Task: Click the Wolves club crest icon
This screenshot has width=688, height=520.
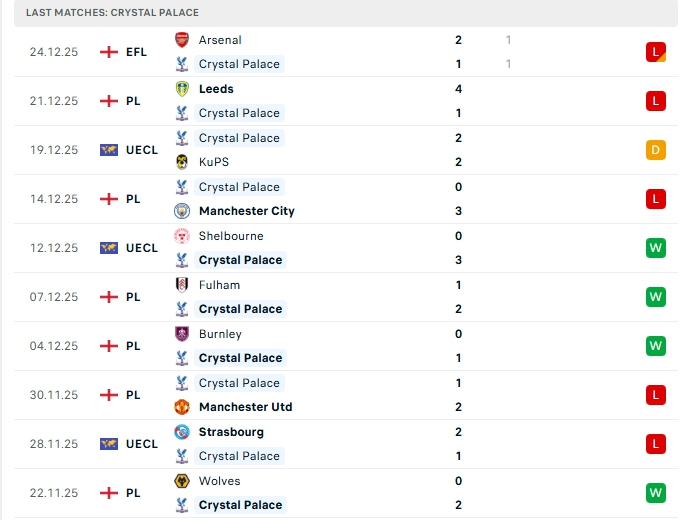Action: pyautogui.click(x=181, y=481)
